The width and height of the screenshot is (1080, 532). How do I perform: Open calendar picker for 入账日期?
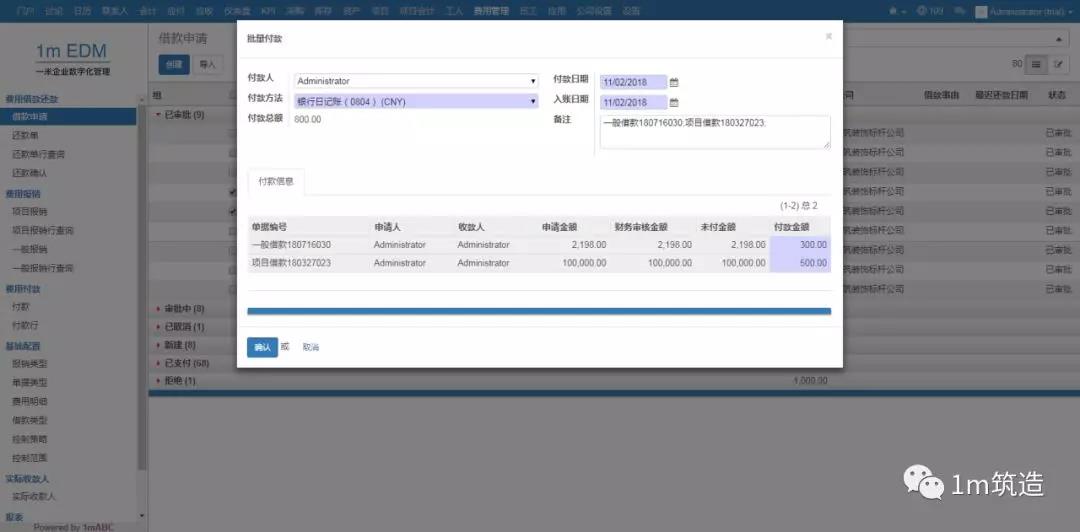674,102
